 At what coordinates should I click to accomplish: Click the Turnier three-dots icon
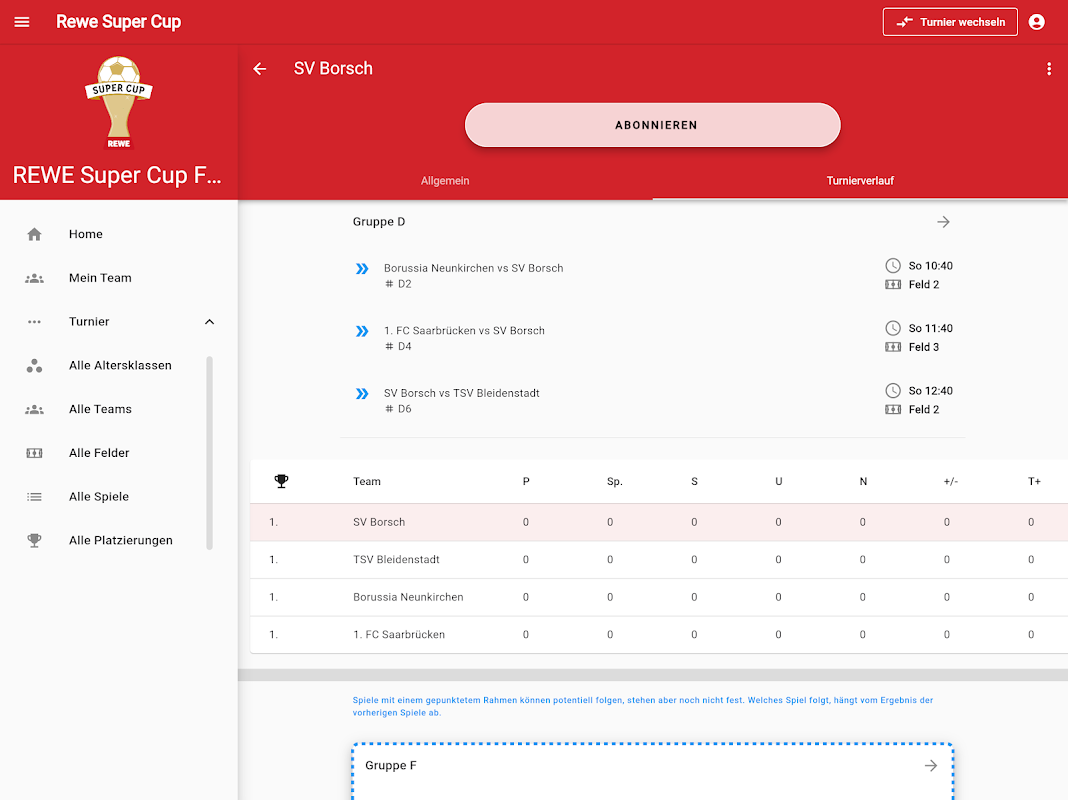point(34,322)
